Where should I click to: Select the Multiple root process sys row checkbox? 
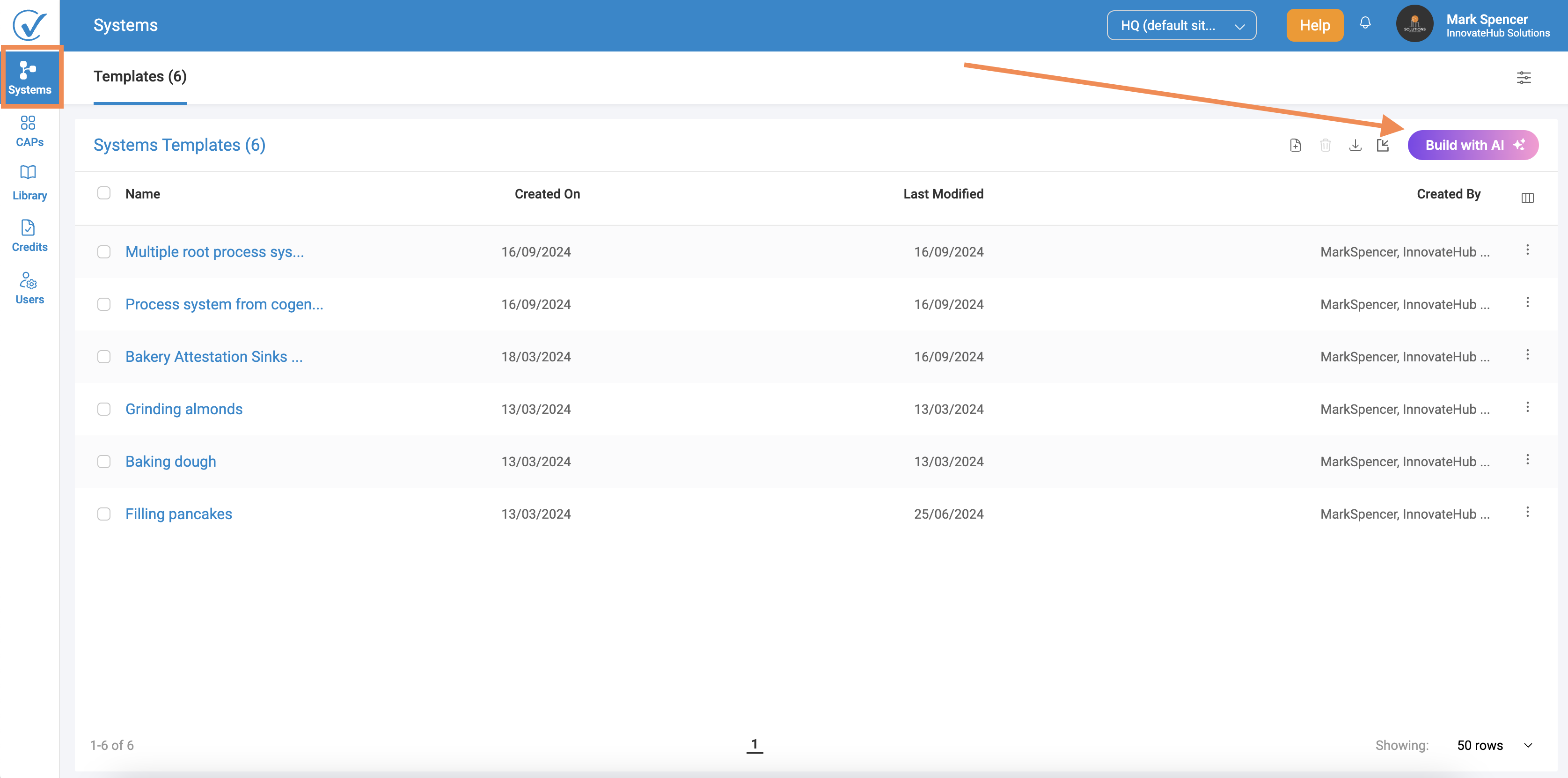point(104,251)
